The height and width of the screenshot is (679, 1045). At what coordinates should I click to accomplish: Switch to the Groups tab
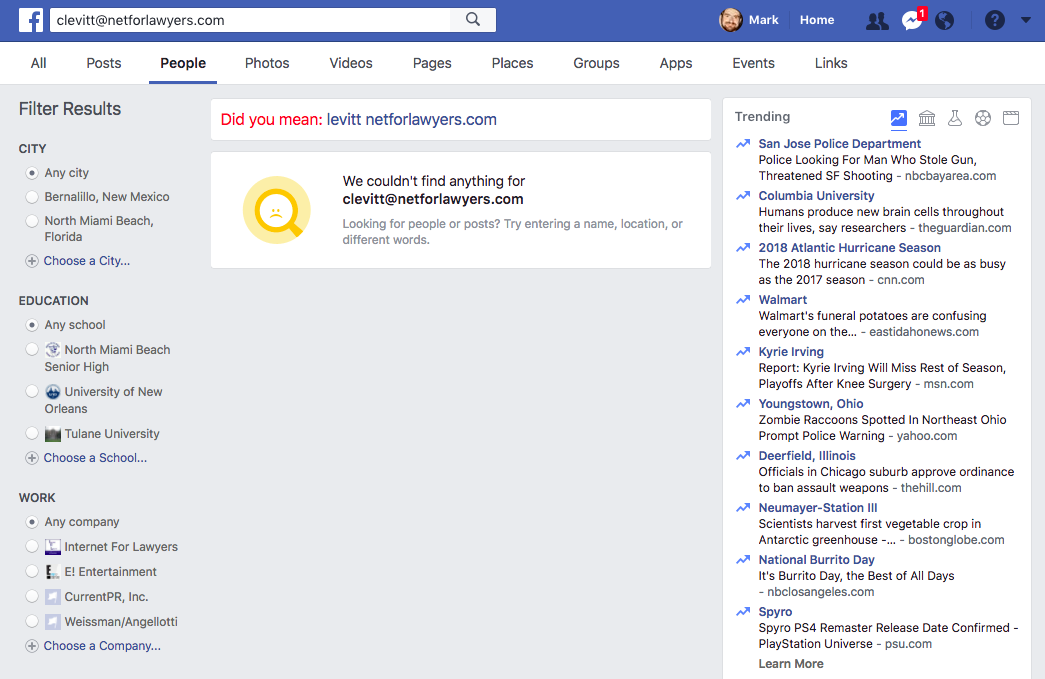[x=596, y=63]
